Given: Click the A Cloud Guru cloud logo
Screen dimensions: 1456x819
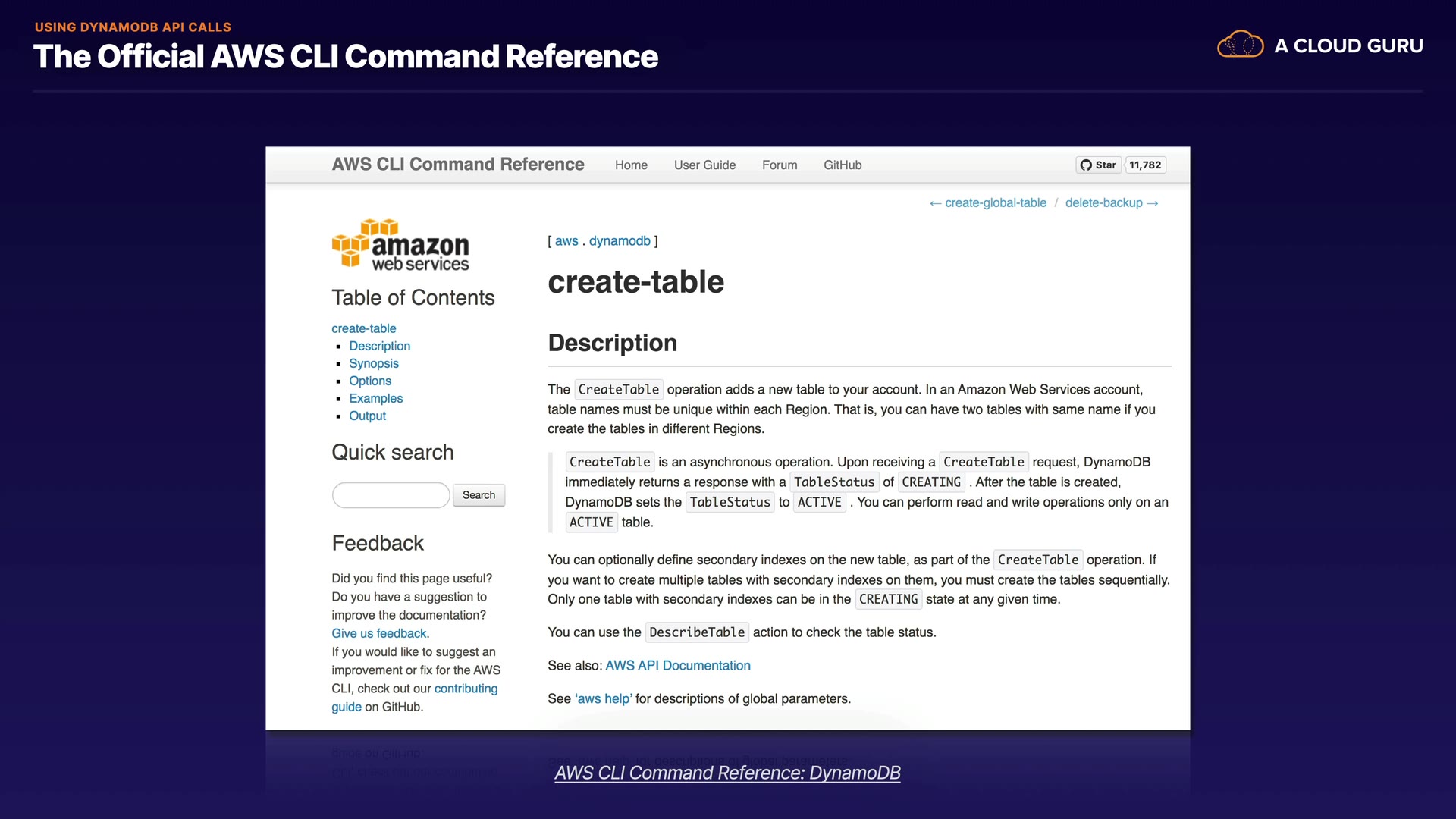Looking at the screenshot, I should [x=1240, y=45].
